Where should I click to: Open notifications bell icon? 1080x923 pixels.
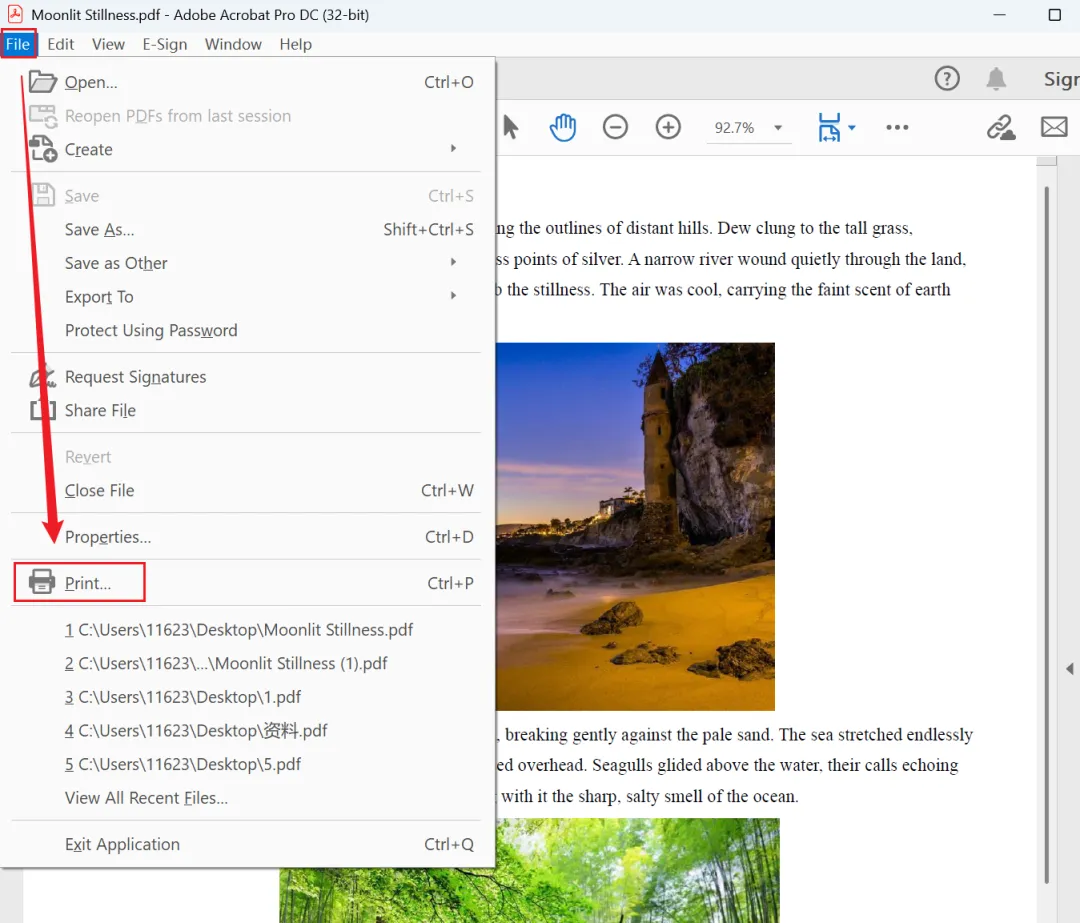click(996, 79)
